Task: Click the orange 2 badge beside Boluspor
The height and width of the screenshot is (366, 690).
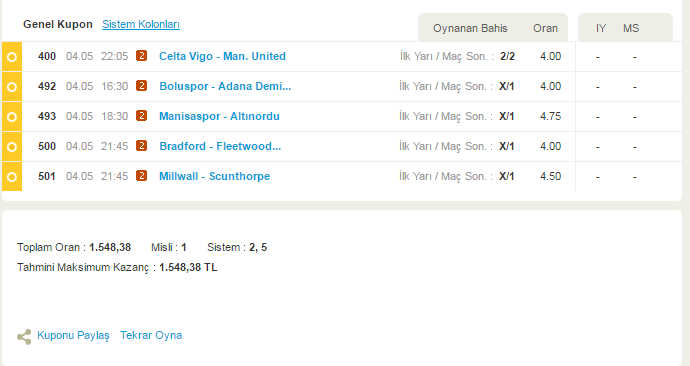Action: 141,86
